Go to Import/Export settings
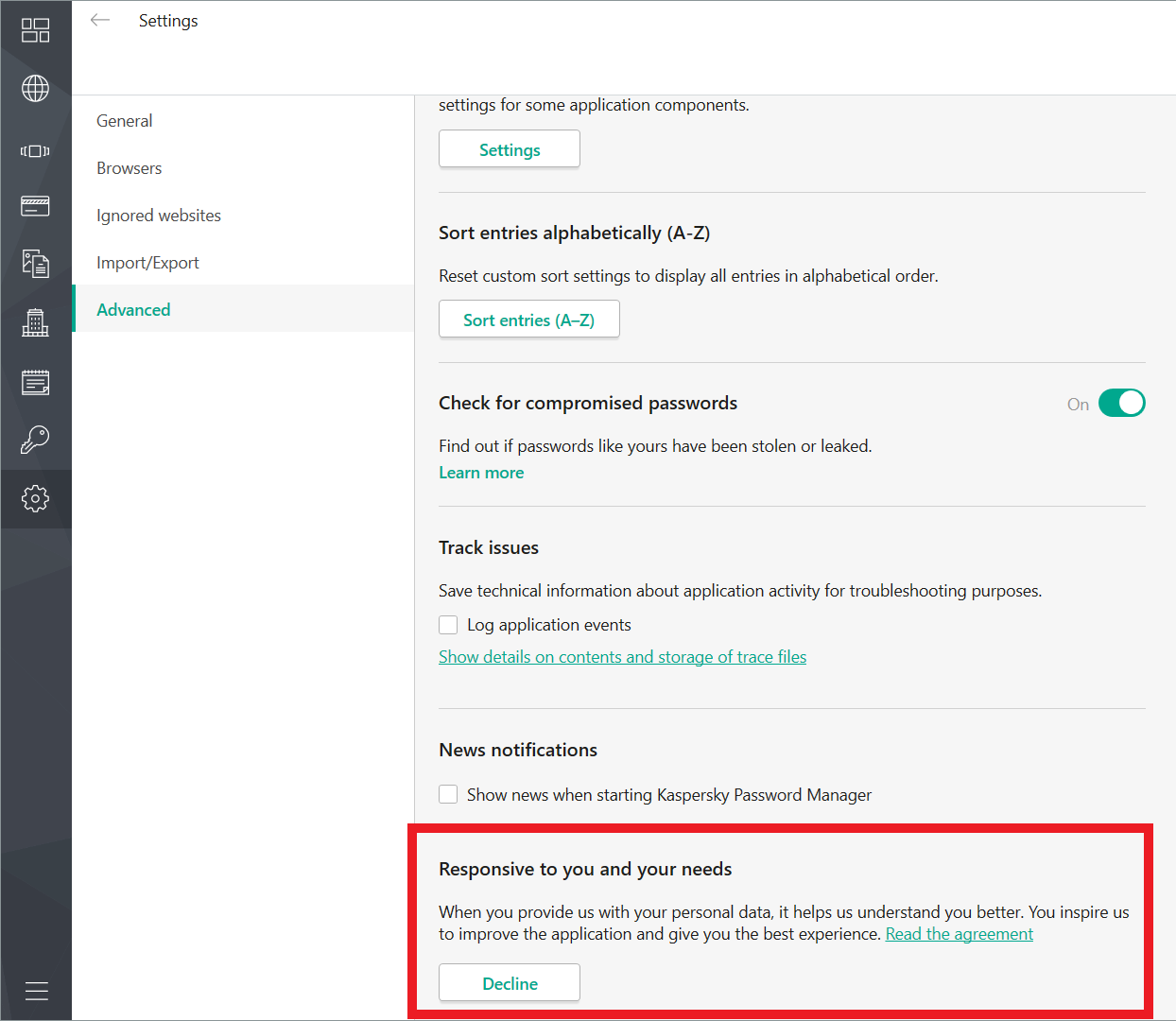Screen dimensions: 1176x1021 [x=147, y=263]
